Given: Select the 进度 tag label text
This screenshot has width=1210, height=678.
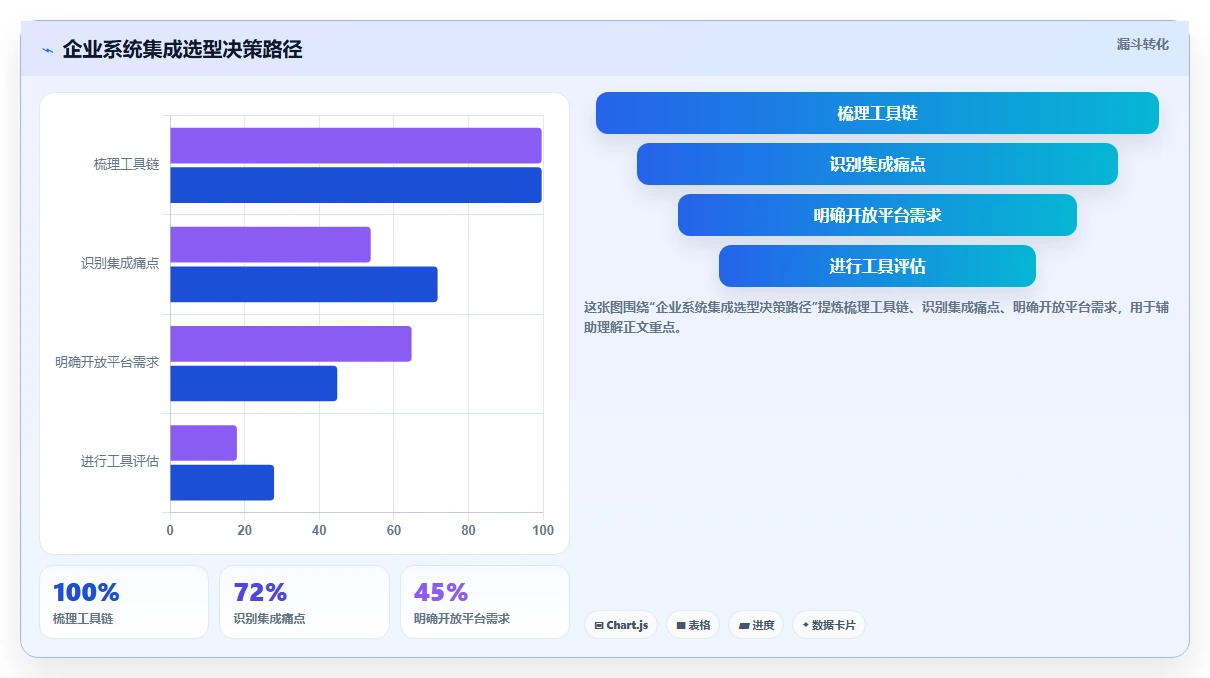Looking at the screenshot, I should (x=763, y=625).
